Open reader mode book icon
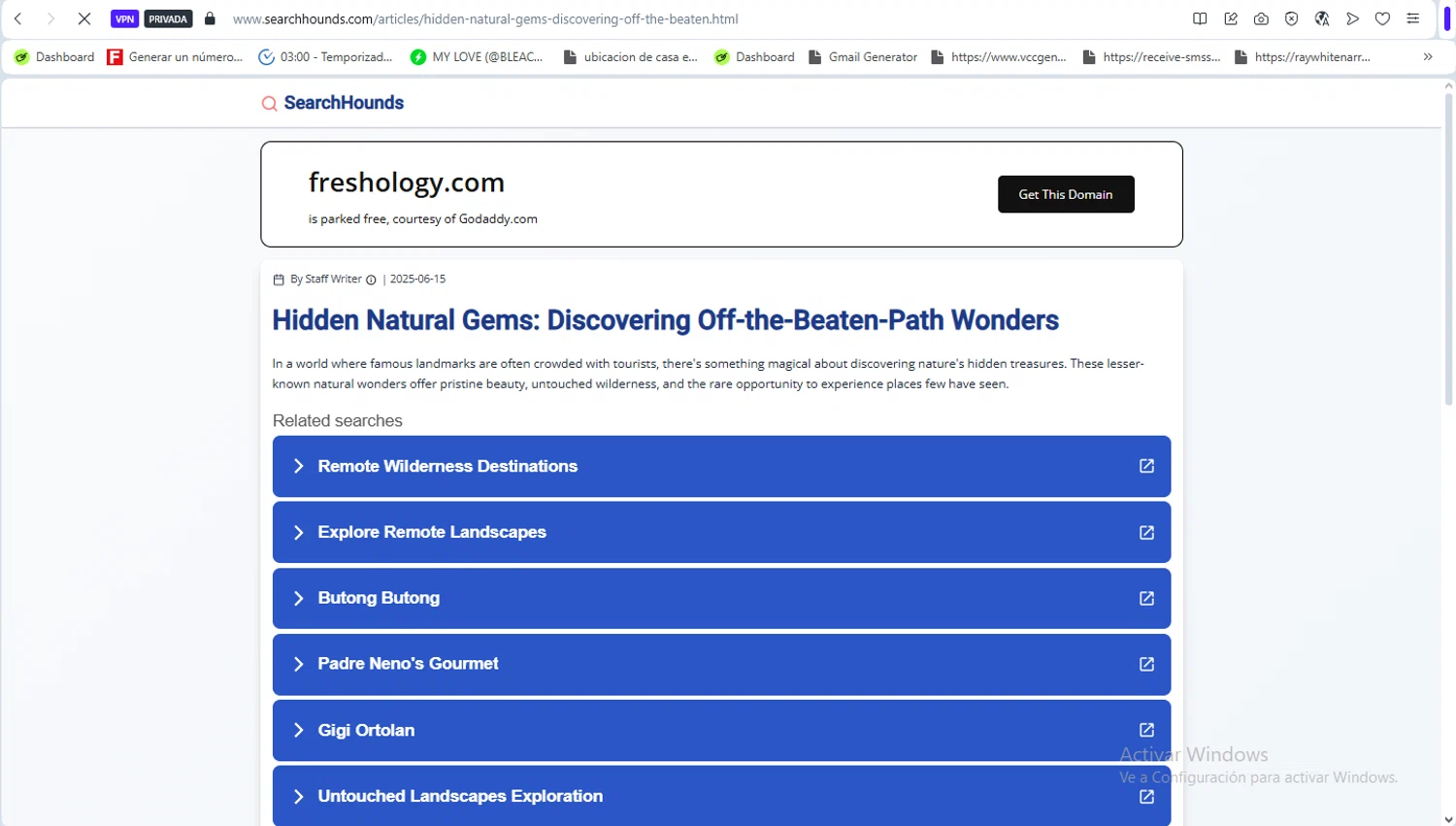This screenshot has height=826, width=1456. pos(1200,18)
